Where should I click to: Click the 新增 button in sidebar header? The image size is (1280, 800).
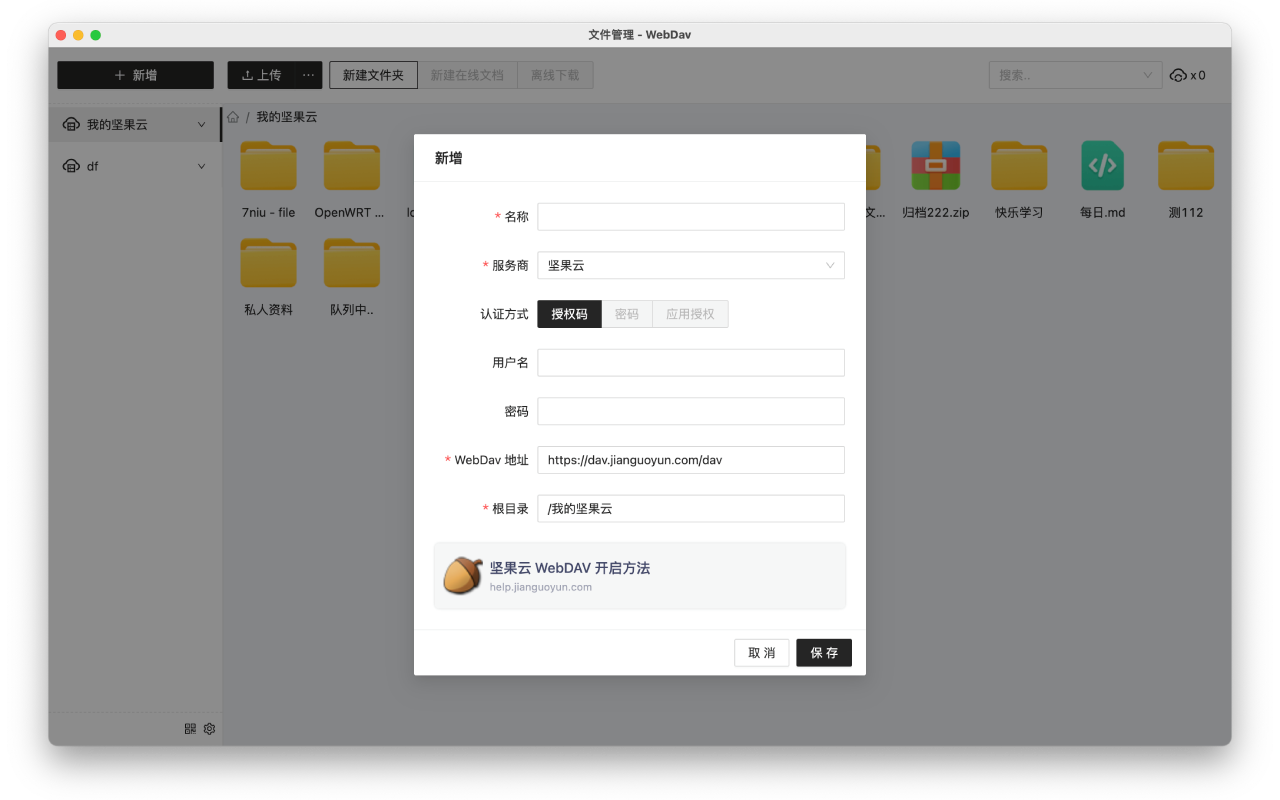[135, 75]
